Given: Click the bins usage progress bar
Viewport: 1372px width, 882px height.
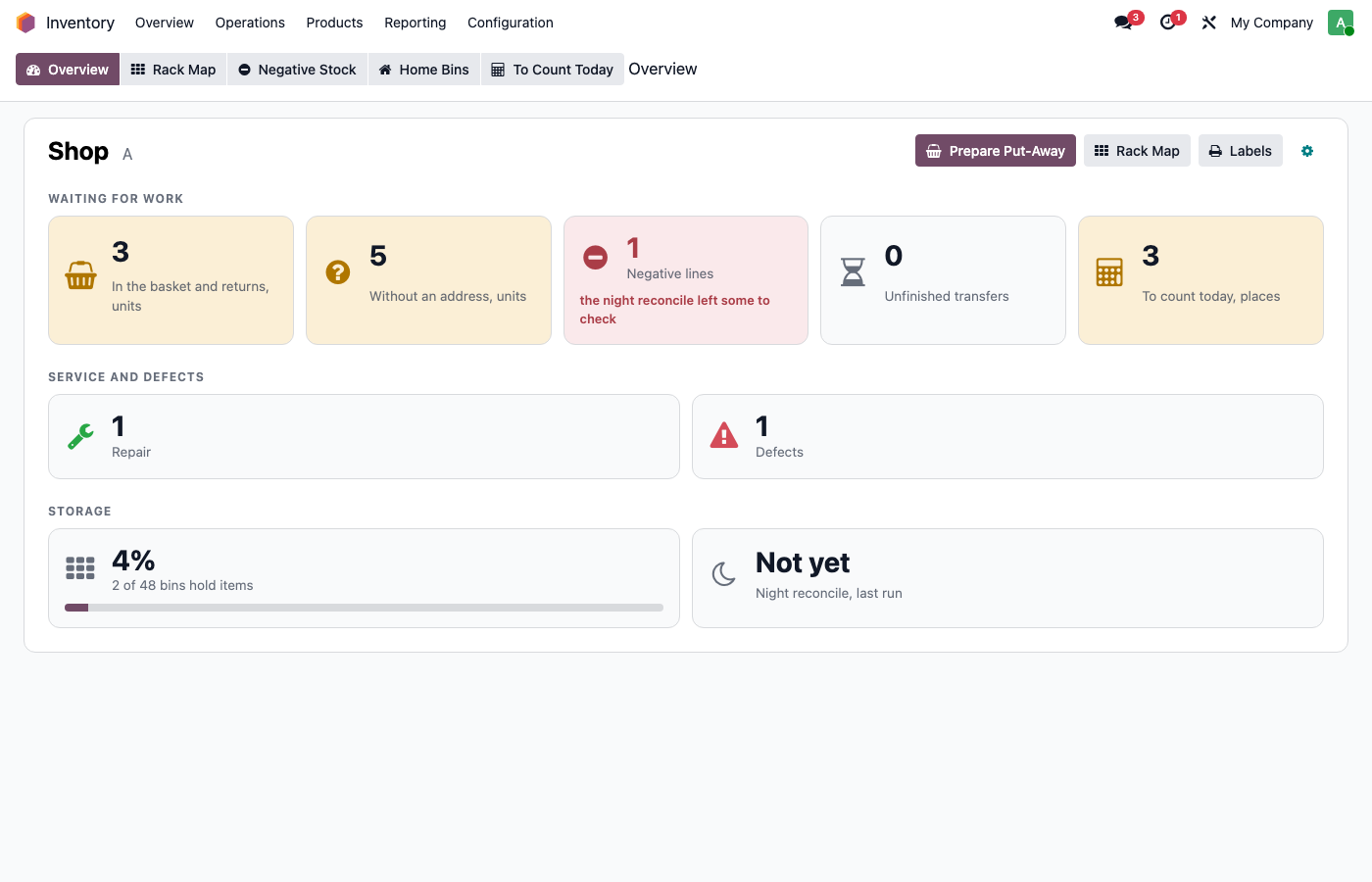Looking at the screenshot, I should [x=365, y=608].
